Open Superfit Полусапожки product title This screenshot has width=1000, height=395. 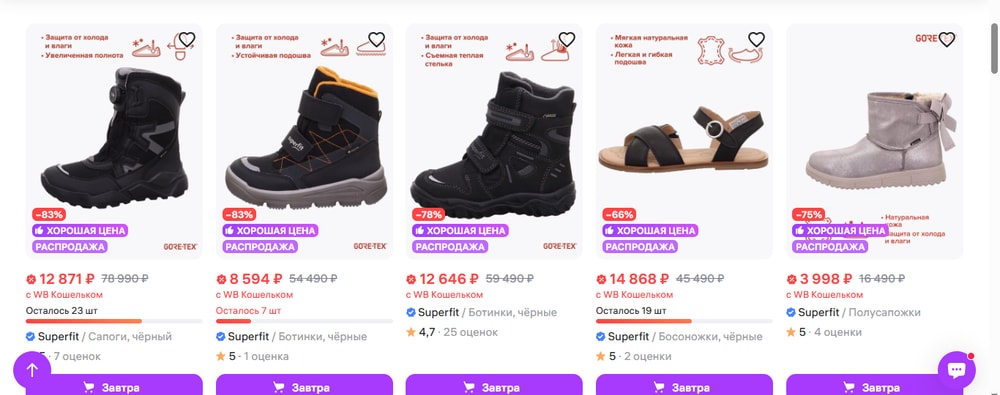[x=853, y=313]
